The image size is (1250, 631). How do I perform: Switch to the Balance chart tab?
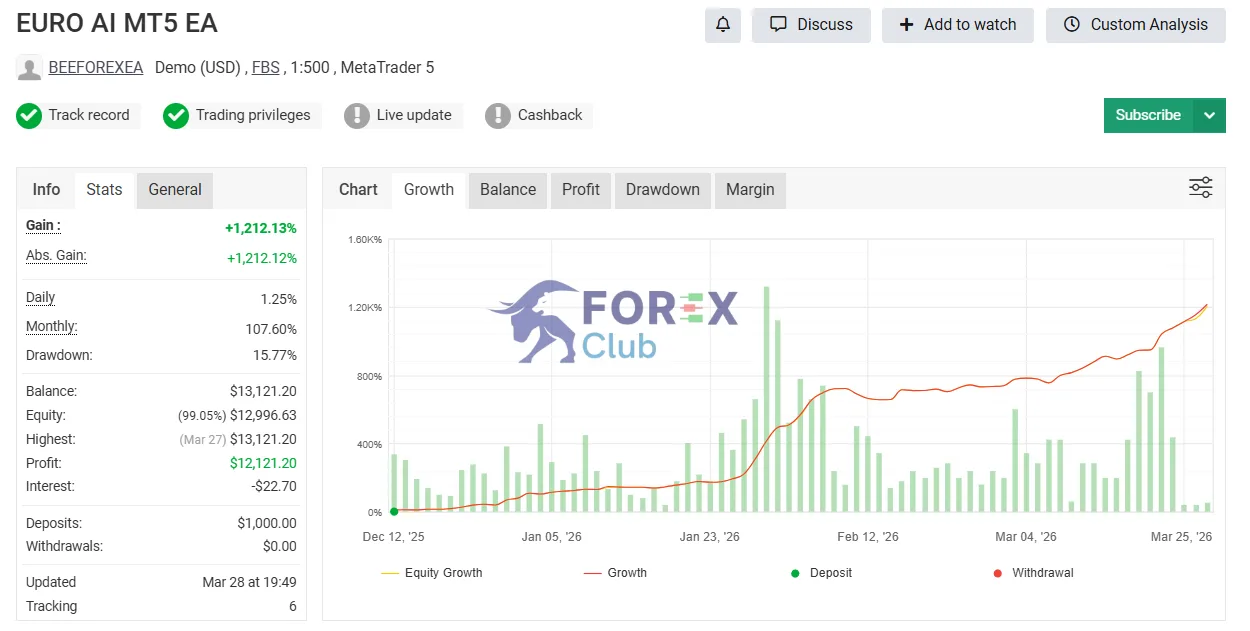point(508,190)
